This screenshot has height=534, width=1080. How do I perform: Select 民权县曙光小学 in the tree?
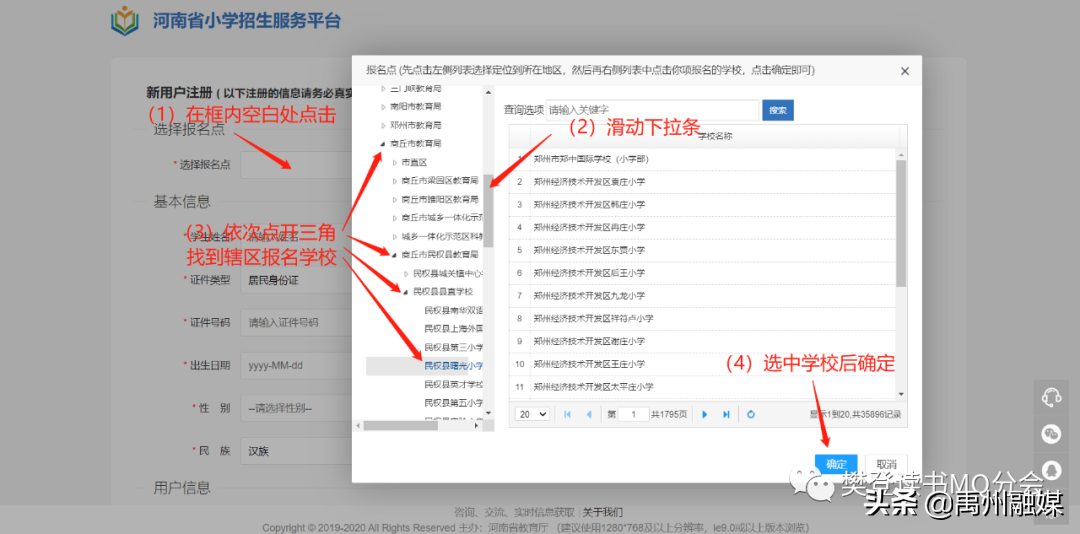point(453,366)
